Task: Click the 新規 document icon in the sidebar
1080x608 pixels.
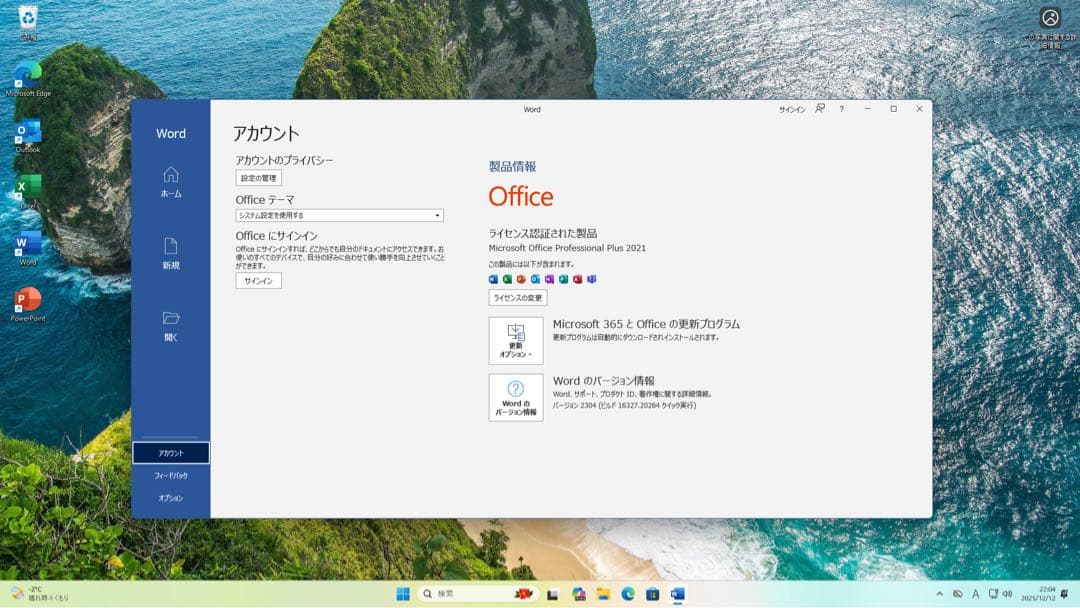Action: (x=172, y=246)
